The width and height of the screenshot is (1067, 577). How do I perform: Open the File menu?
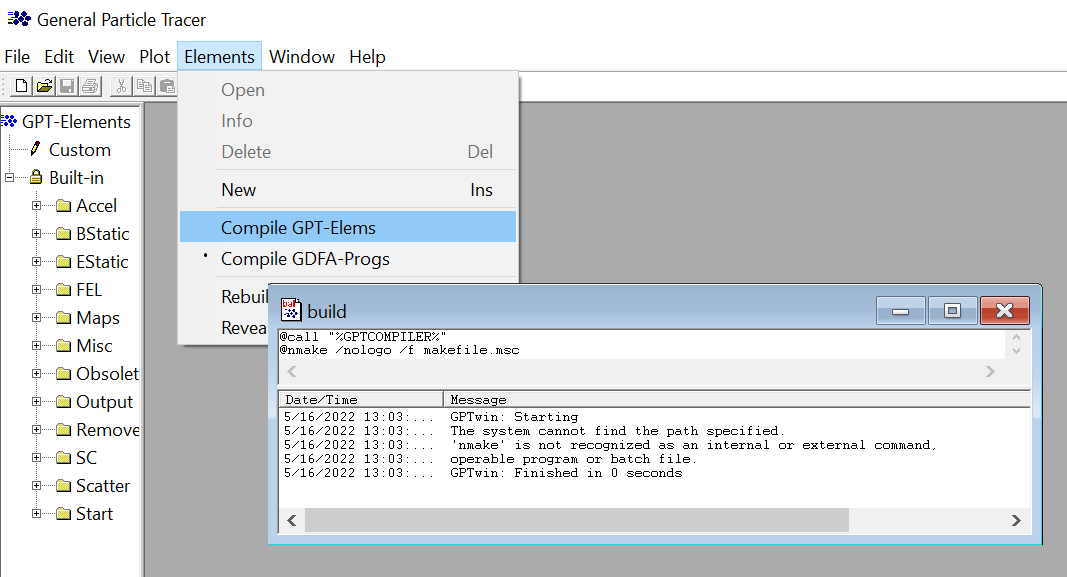(x=17, y=56)
